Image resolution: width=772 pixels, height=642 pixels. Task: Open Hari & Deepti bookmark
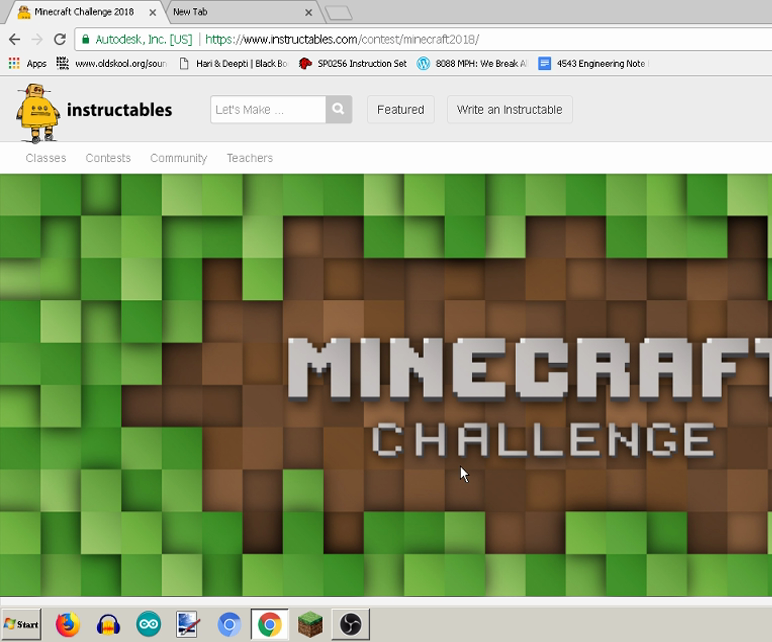233,64
